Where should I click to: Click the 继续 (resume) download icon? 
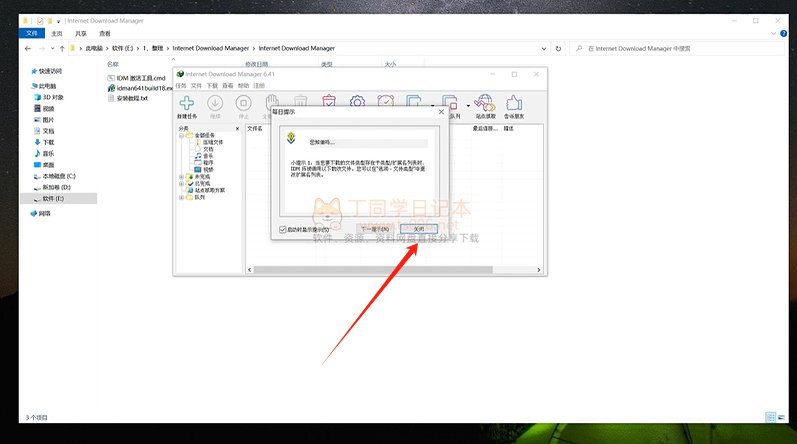tap(215, 104)
